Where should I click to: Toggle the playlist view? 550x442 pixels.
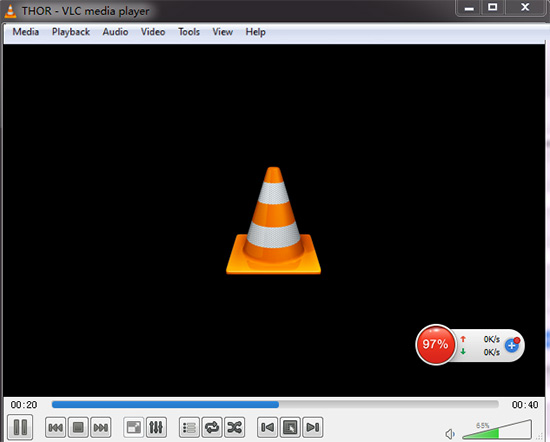pos(189,427)
